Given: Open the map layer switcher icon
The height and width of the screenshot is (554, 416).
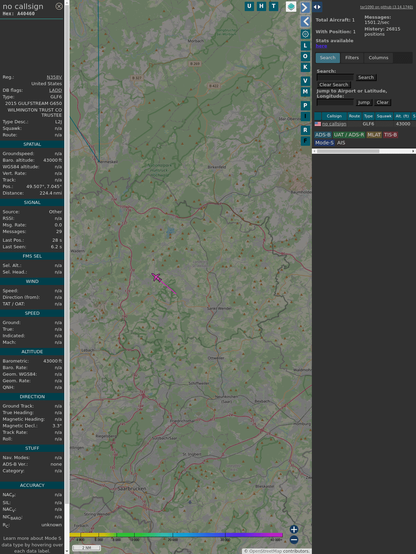Looking at the screenshot, I should click(x=291, y=6).
